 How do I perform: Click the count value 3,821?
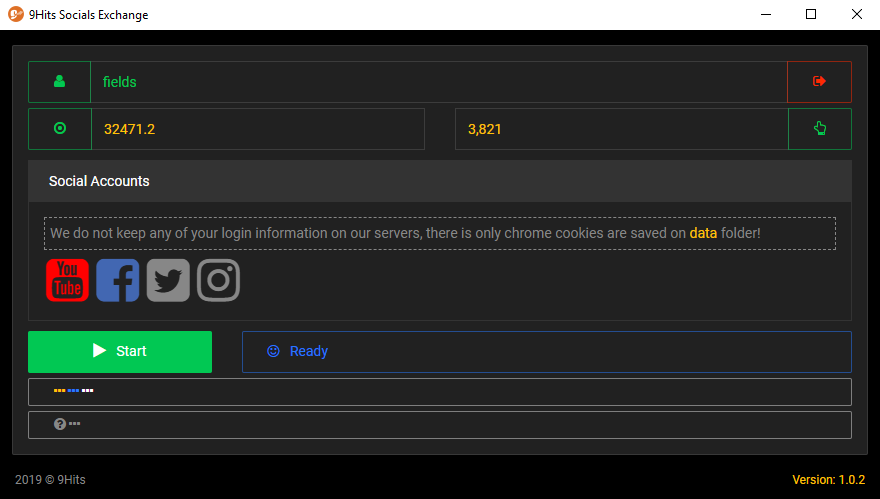484,129
